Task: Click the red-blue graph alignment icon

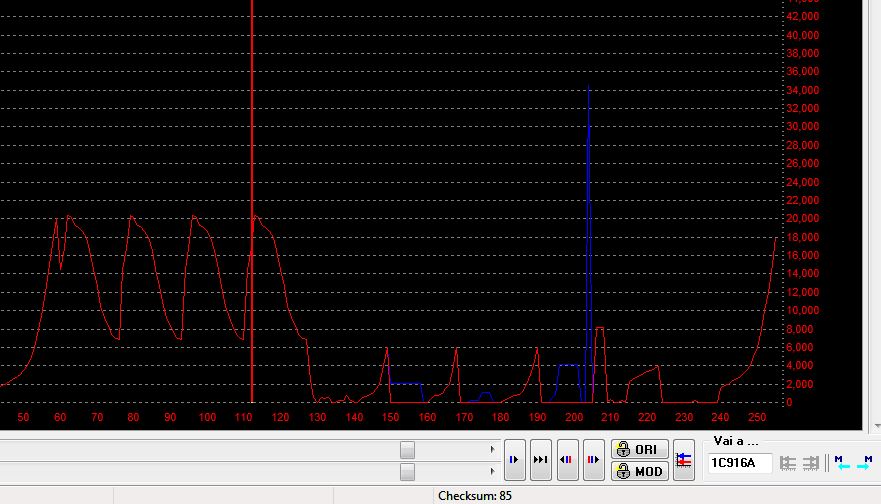Action: pos(684,460)
